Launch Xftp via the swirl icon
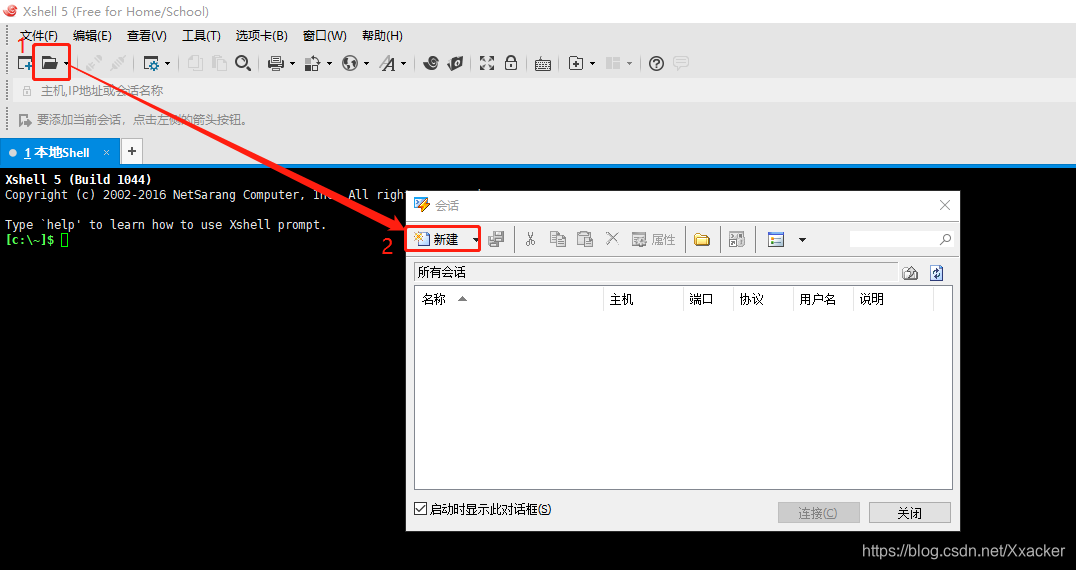The image size is (1076, 570). coord(431,63)
